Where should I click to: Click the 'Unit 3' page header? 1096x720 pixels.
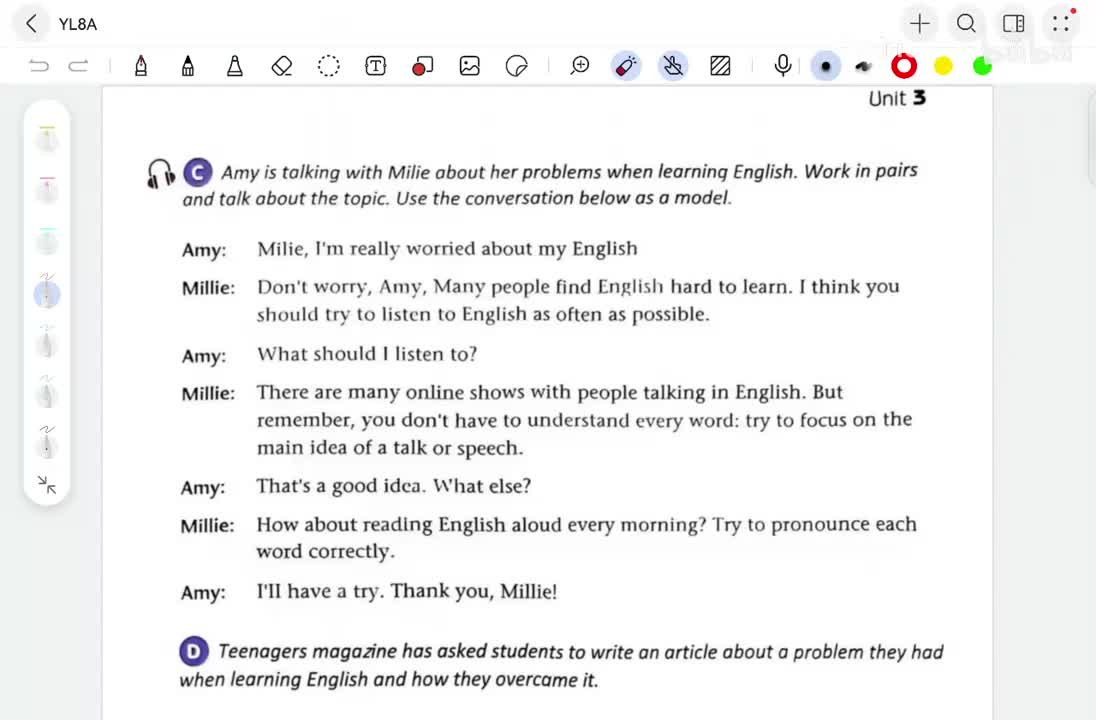897,99
